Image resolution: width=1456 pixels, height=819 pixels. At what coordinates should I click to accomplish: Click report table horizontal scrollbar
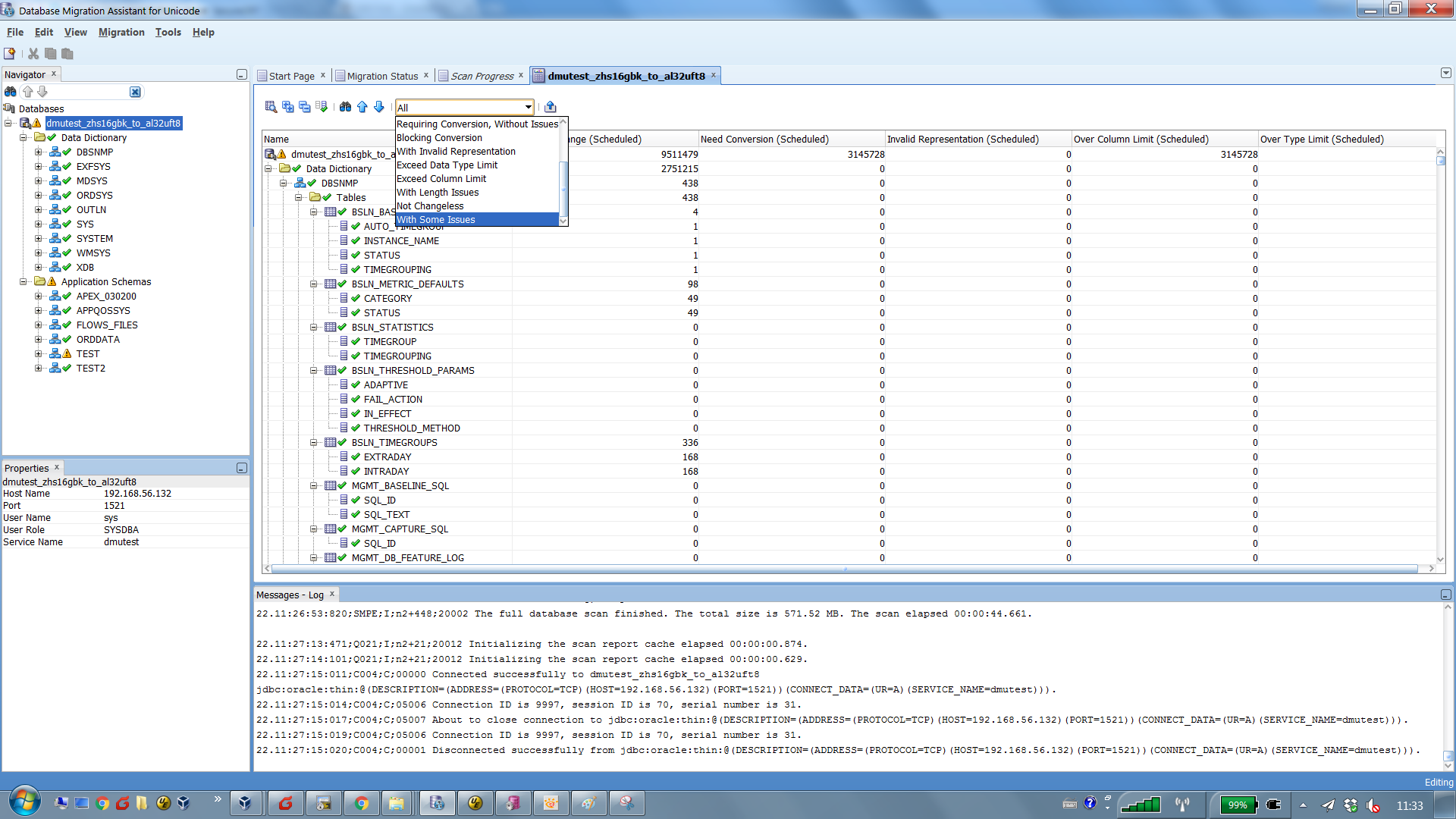click(844, 569)
